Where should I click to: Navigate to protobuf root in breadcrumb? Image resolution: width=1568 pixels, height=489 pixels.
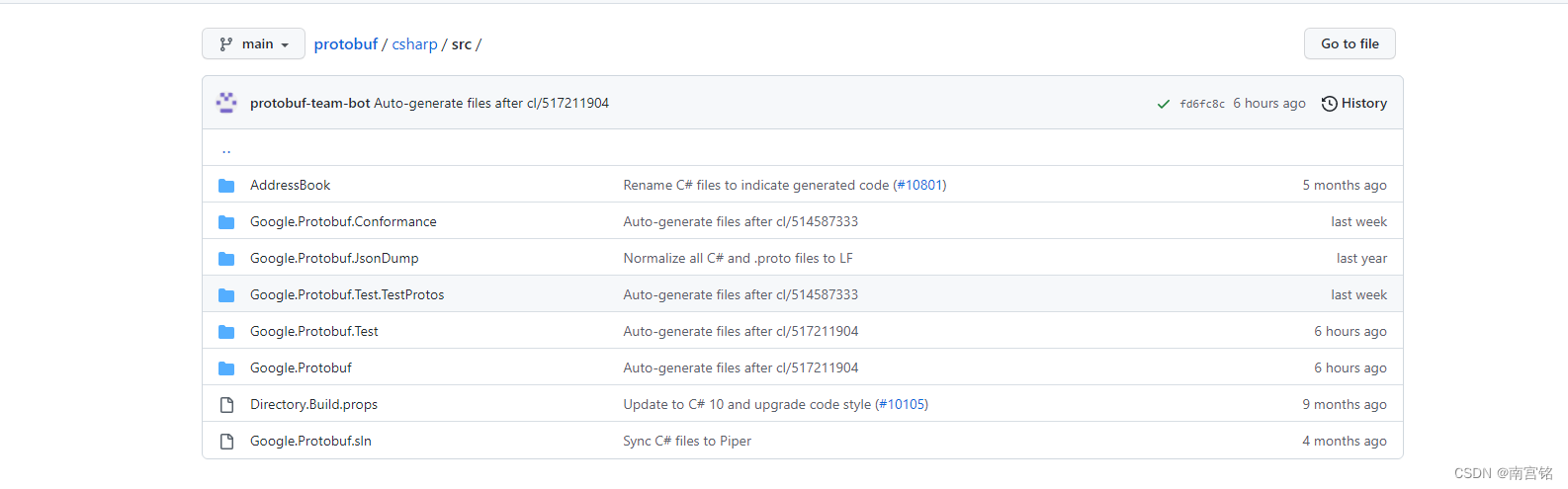(345, 44)
